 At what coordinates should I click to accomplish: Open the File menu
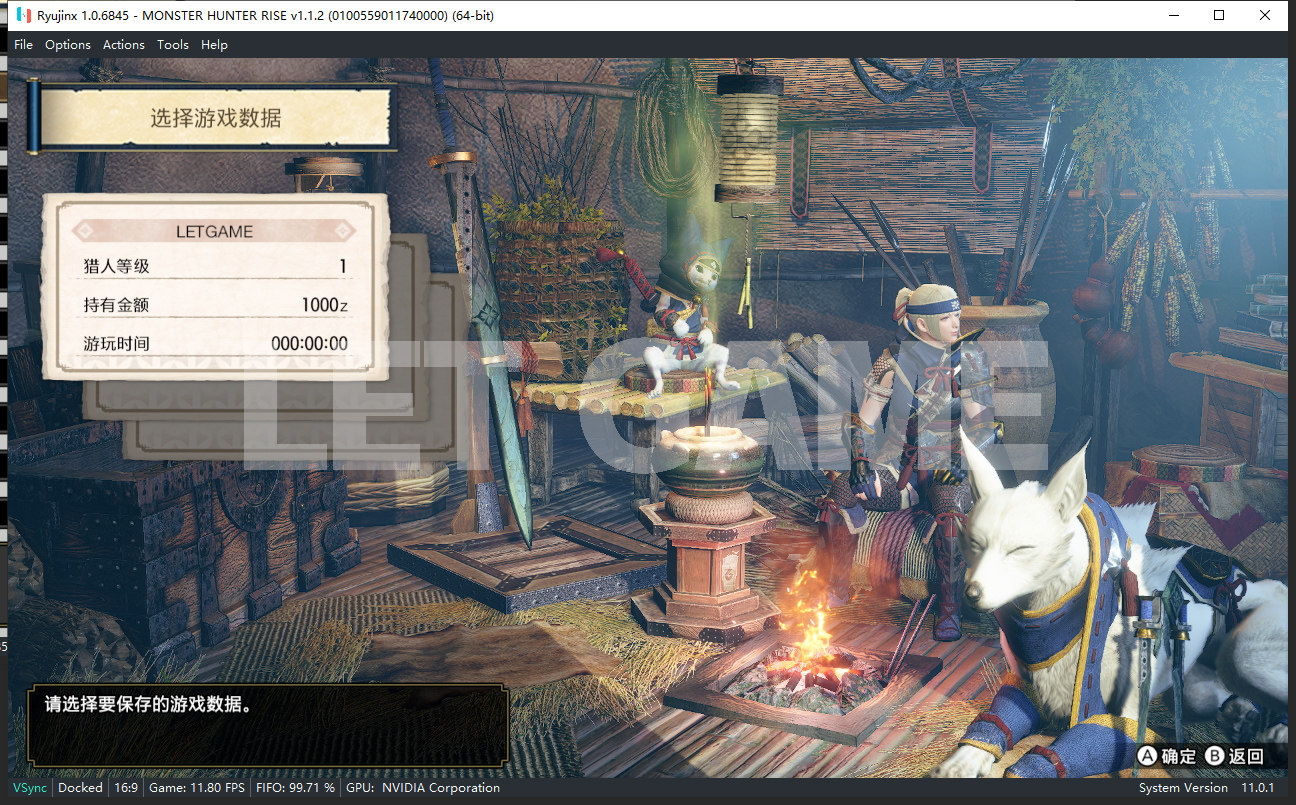24,45
